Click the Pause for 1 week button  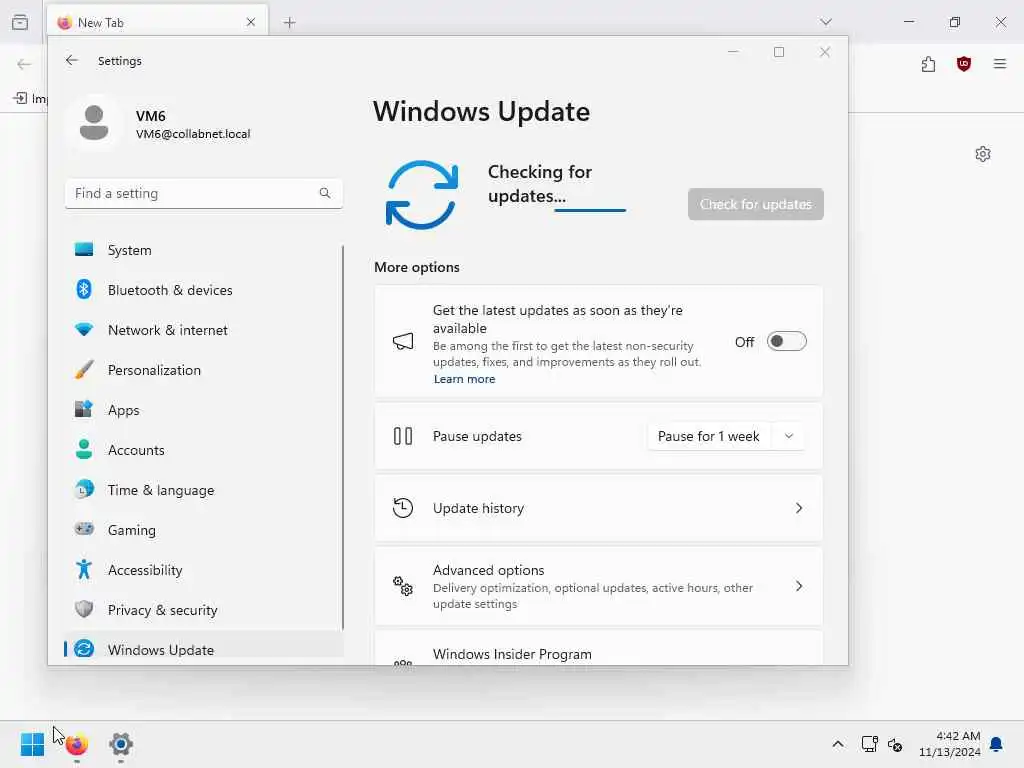coord(709,436)
